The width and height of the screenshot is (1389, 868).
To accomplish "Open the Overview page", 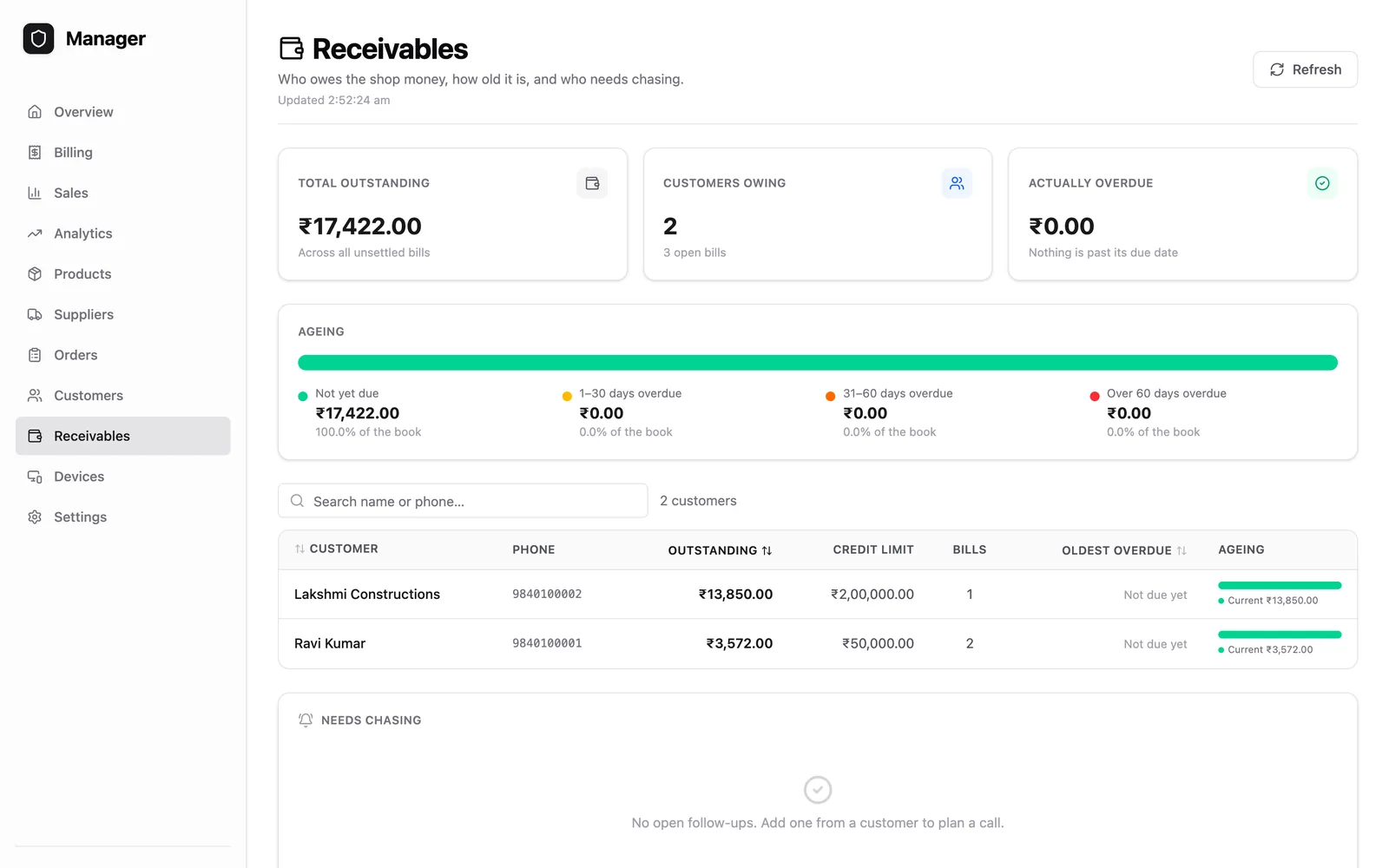I will [122, 112].
